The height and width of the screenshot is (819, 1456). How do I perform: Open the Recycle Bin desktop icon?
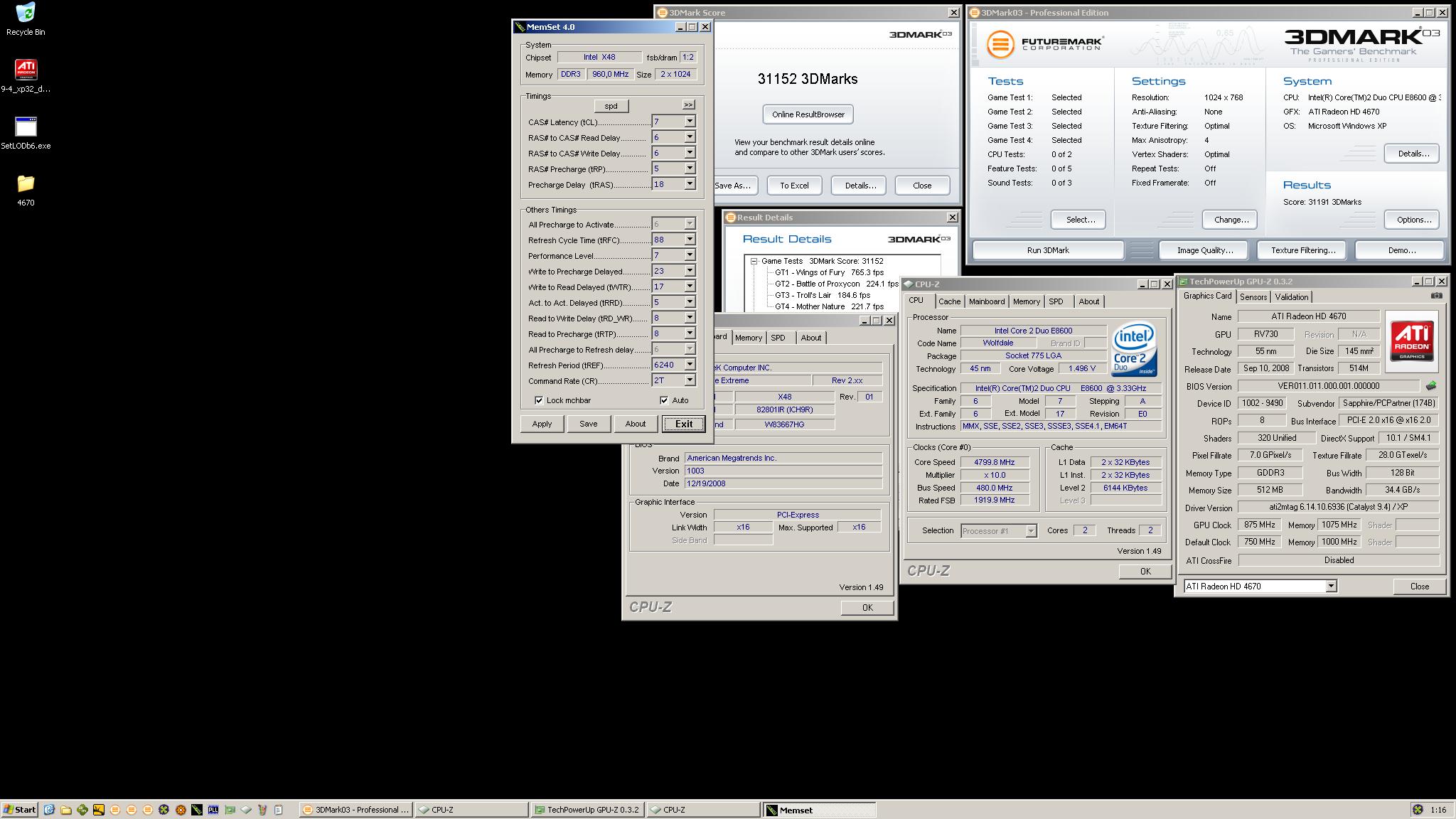26,19
